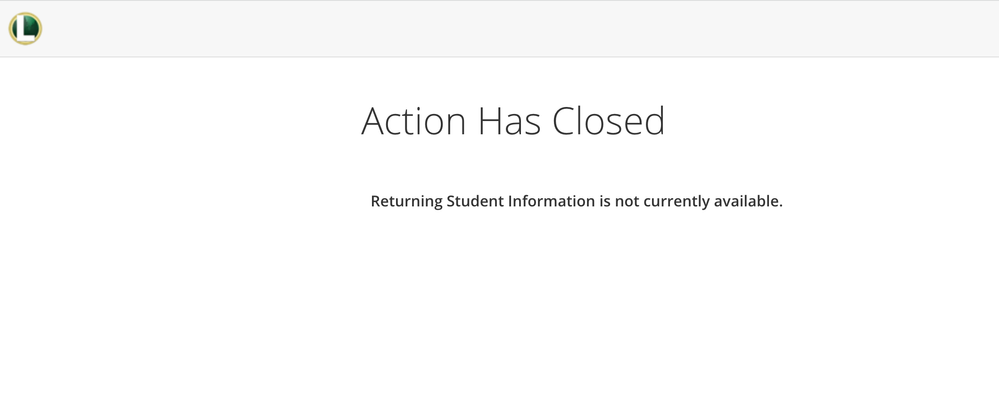
Task: Click the word "Has" in the heading
Action: [x=510, y=121]
